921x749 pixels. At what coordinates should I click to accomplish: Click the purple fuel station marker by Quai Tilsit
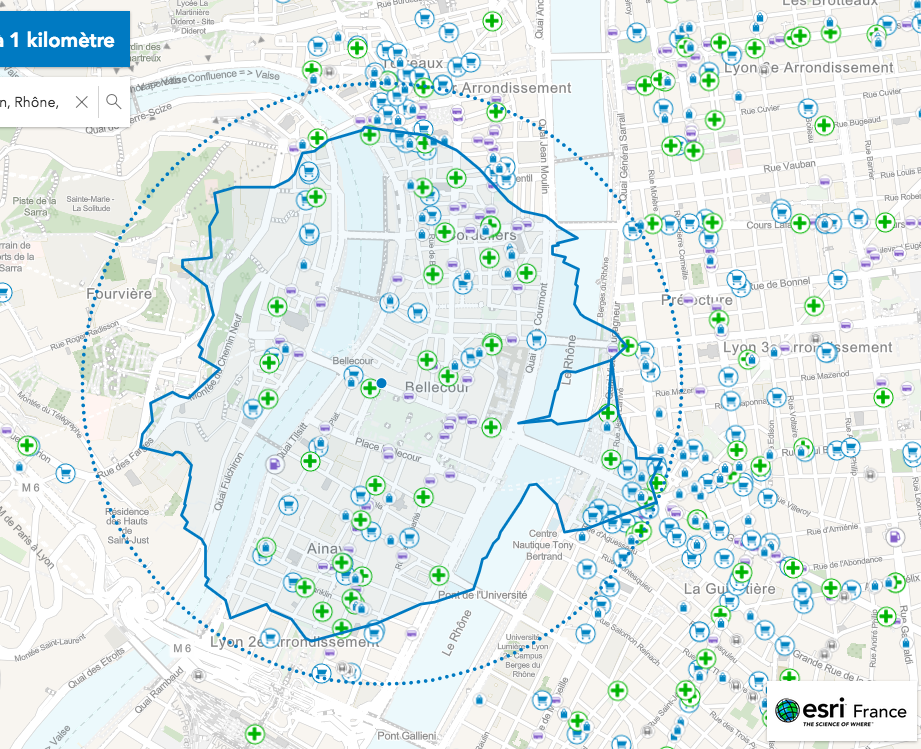pos(274,464)
